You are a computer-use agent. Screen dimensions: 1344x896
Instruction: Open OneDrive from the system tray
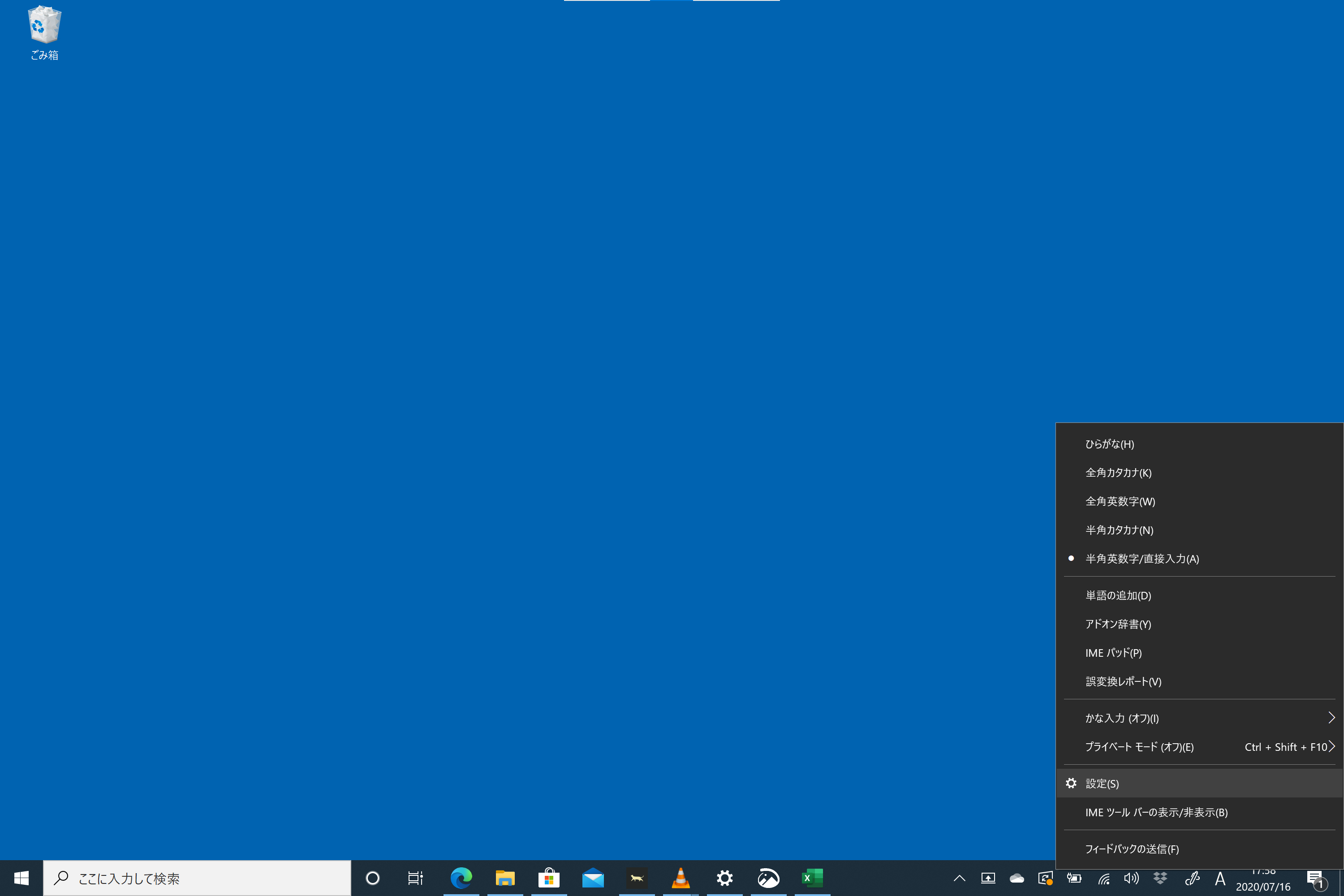point(1017,878)
